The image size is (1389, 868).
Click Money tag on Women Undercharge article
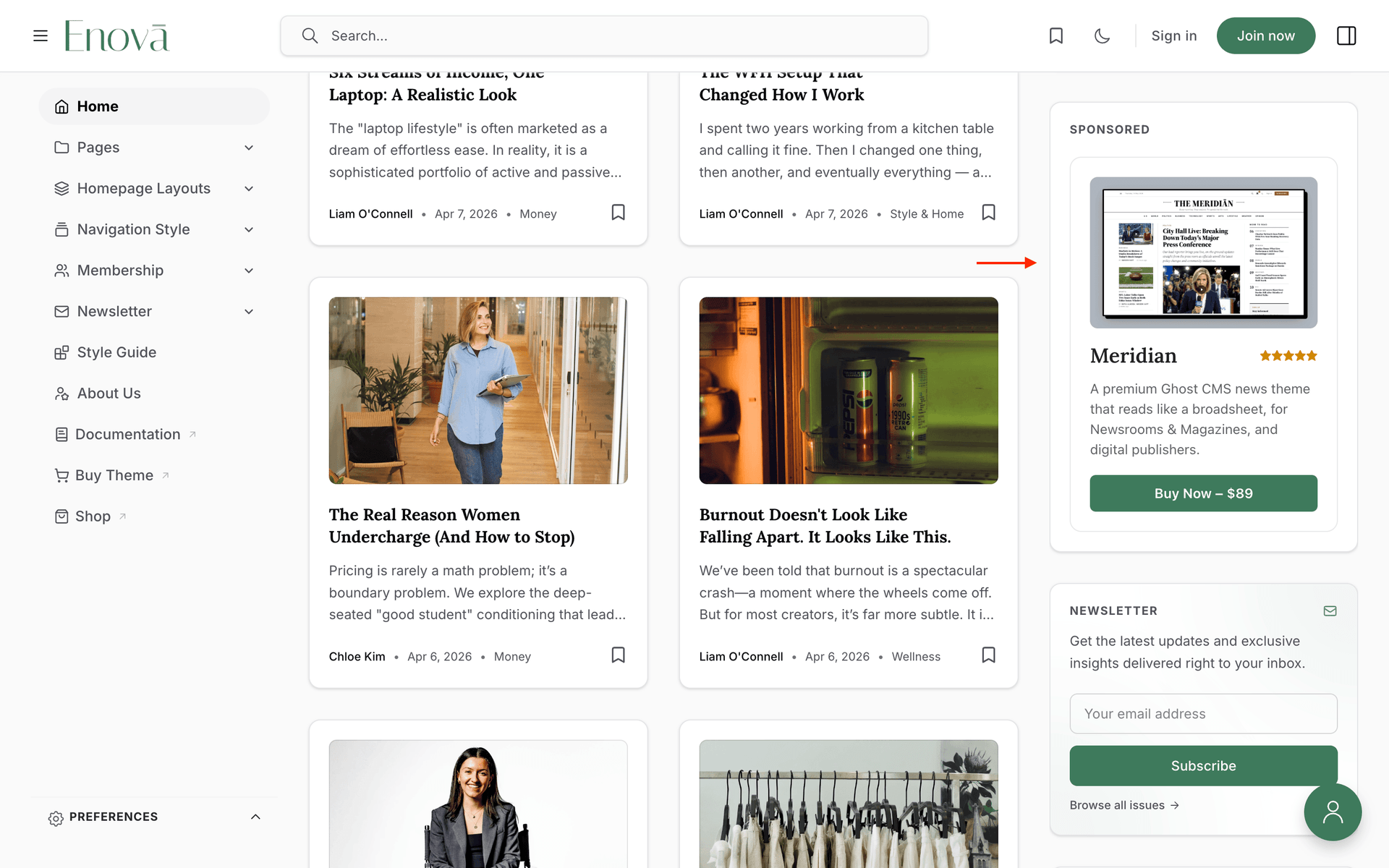(x=512, y=657)
